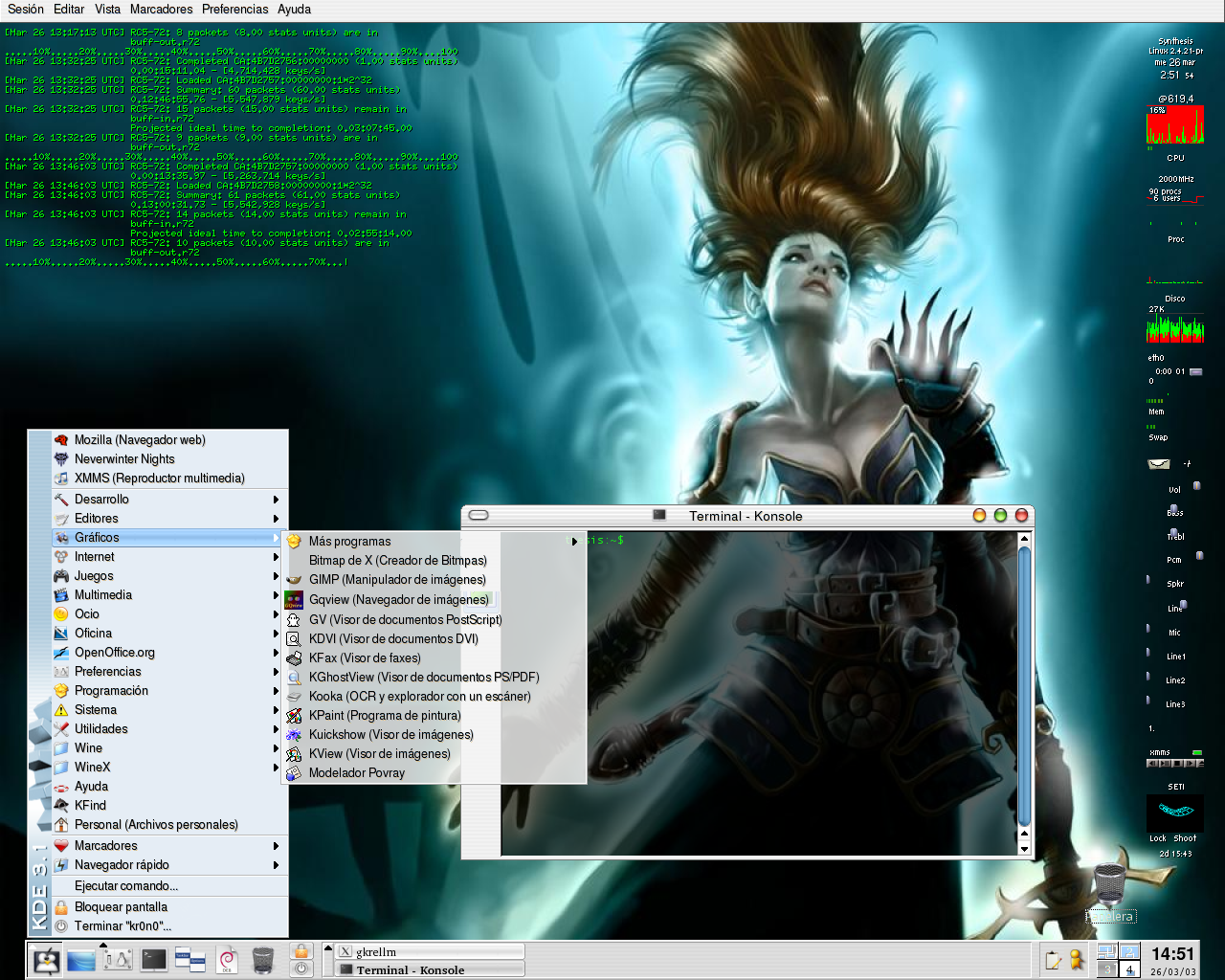Viewport: 1225px width, 980px height.
Task: Open the Konsole terminal launcher in panel
Action: [x=153, y=960]
